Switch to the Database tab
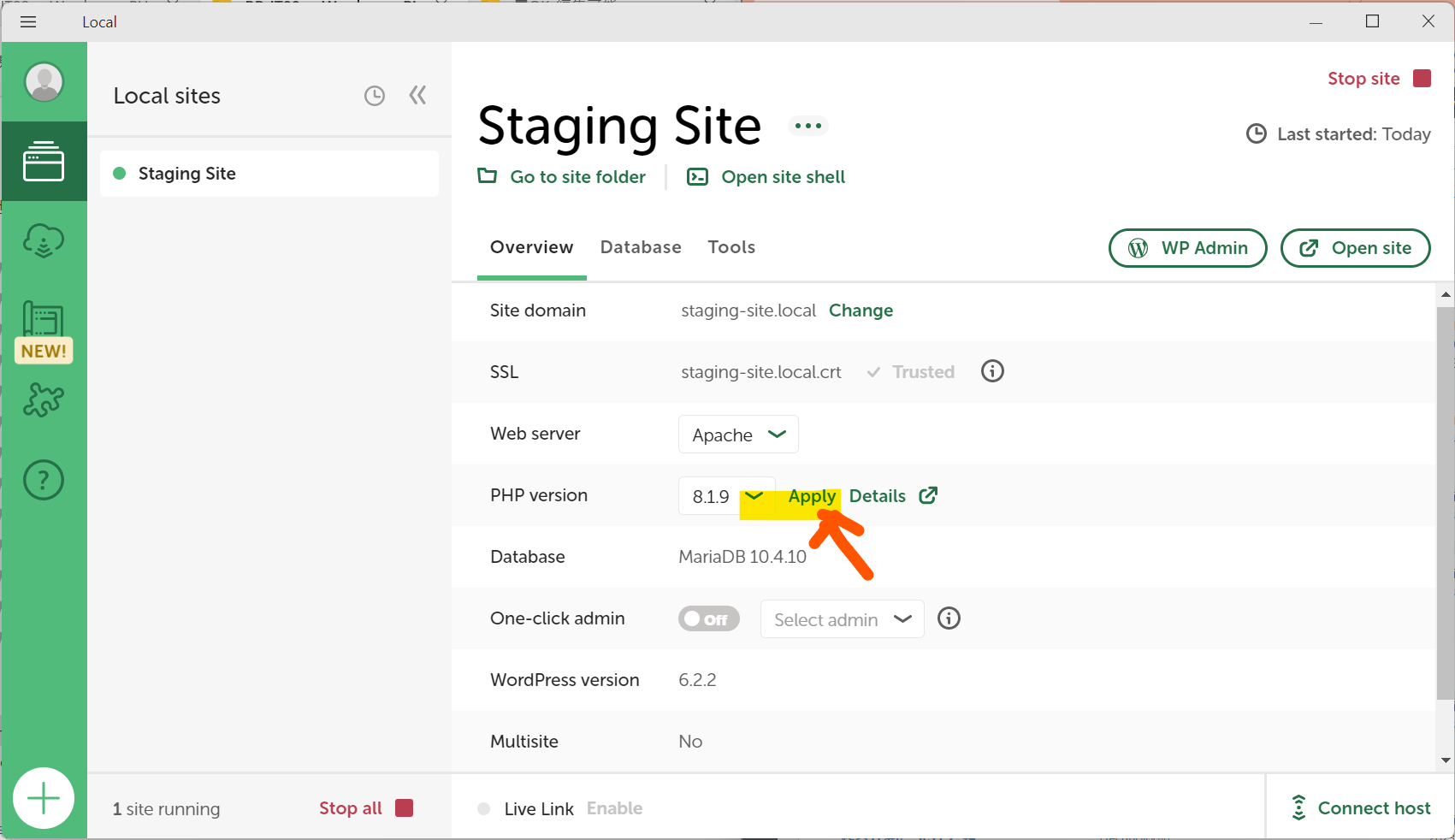The image size is (1455, 840). [641, 247]
